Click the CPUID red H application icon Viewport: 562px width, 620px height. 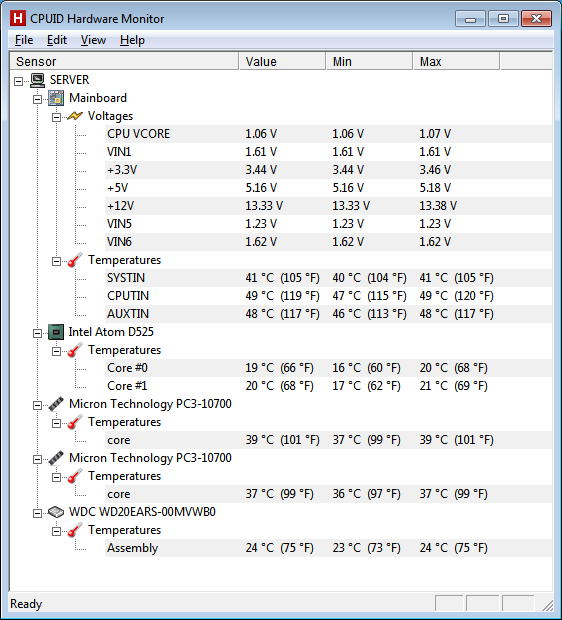pos(18,18)
